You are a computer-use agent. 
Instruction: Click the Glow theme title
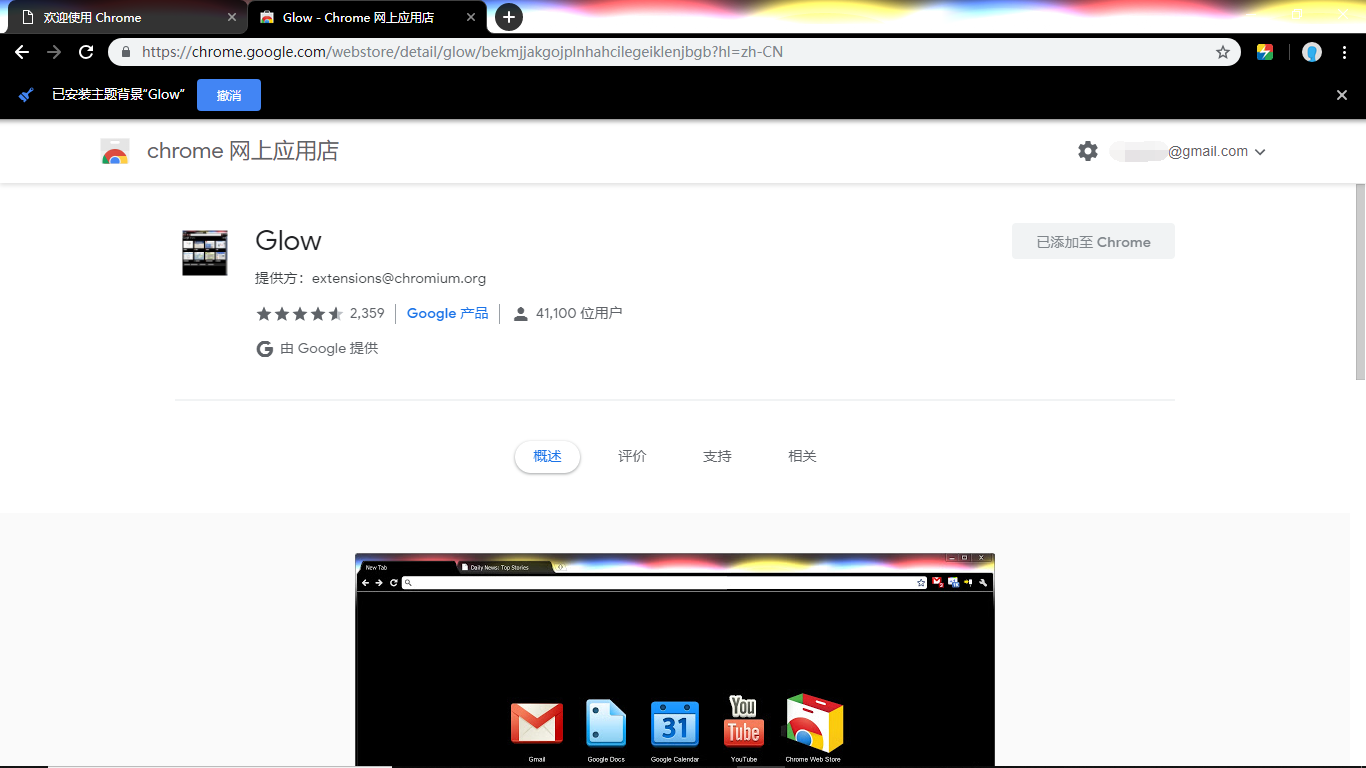(288, 241)
